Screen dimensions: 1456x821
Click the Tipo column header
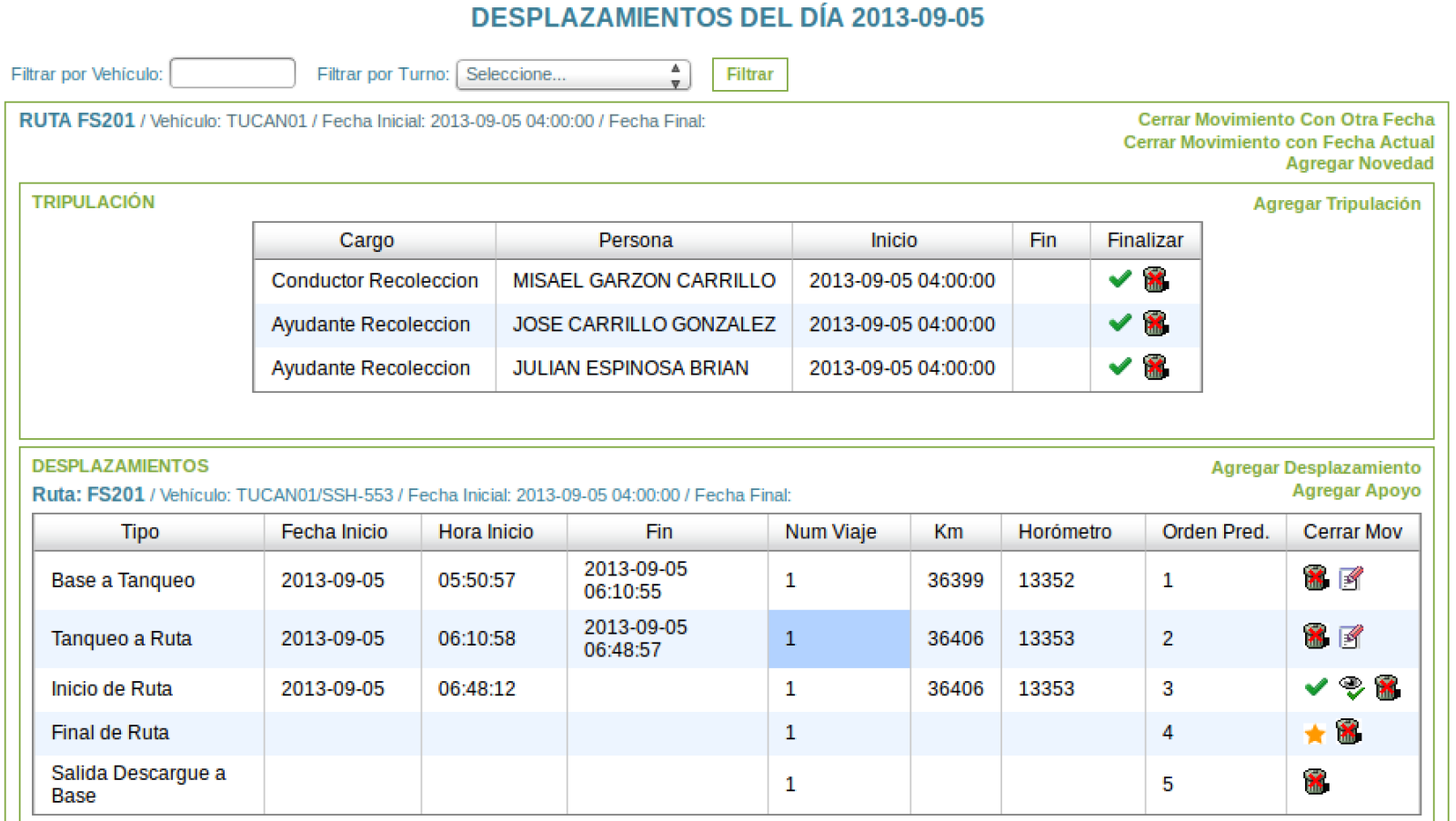point(149,532)
